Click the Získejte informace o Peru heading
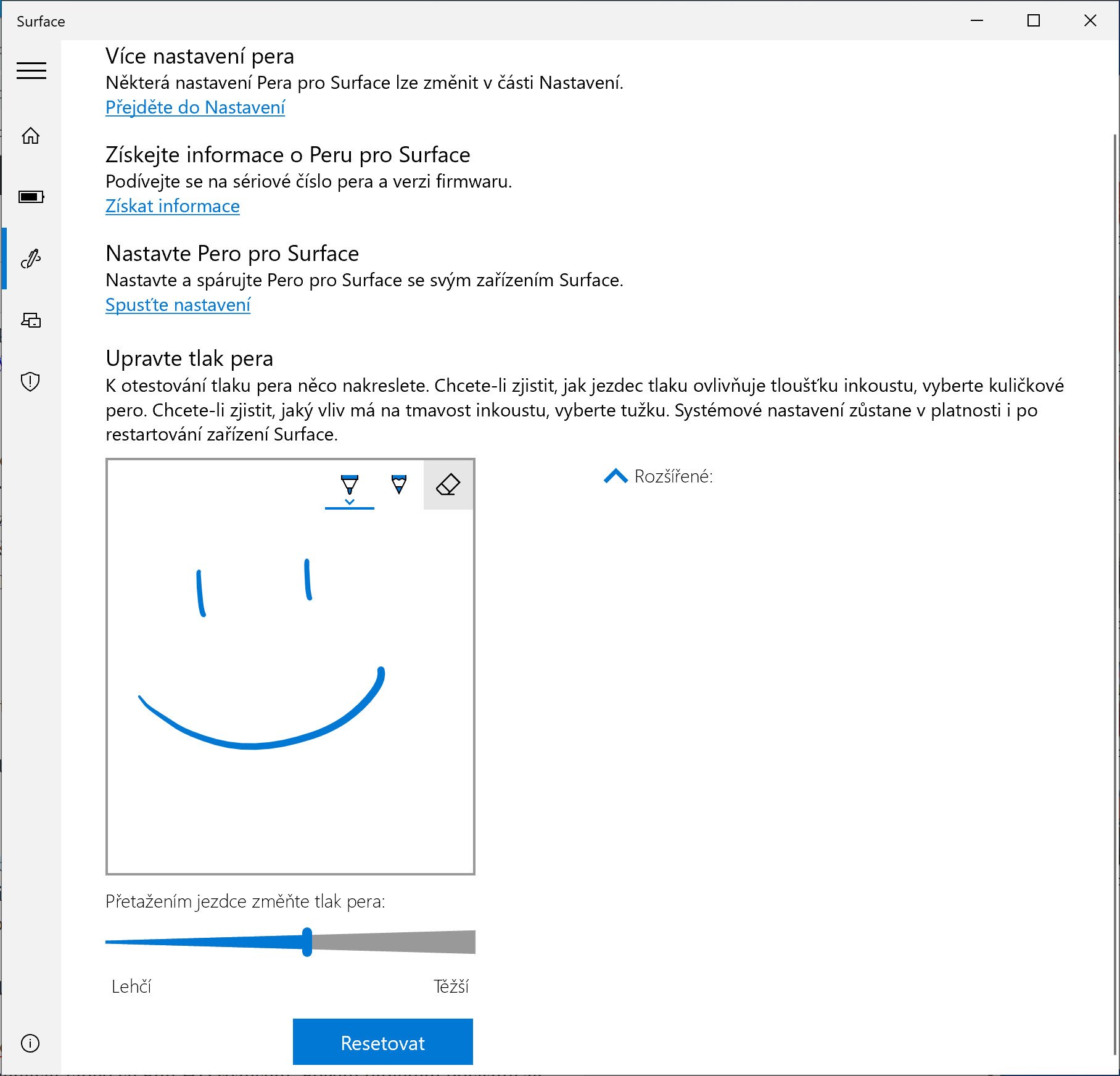The height and width of the screenshot is (1076, 1120). click(287, 155)
